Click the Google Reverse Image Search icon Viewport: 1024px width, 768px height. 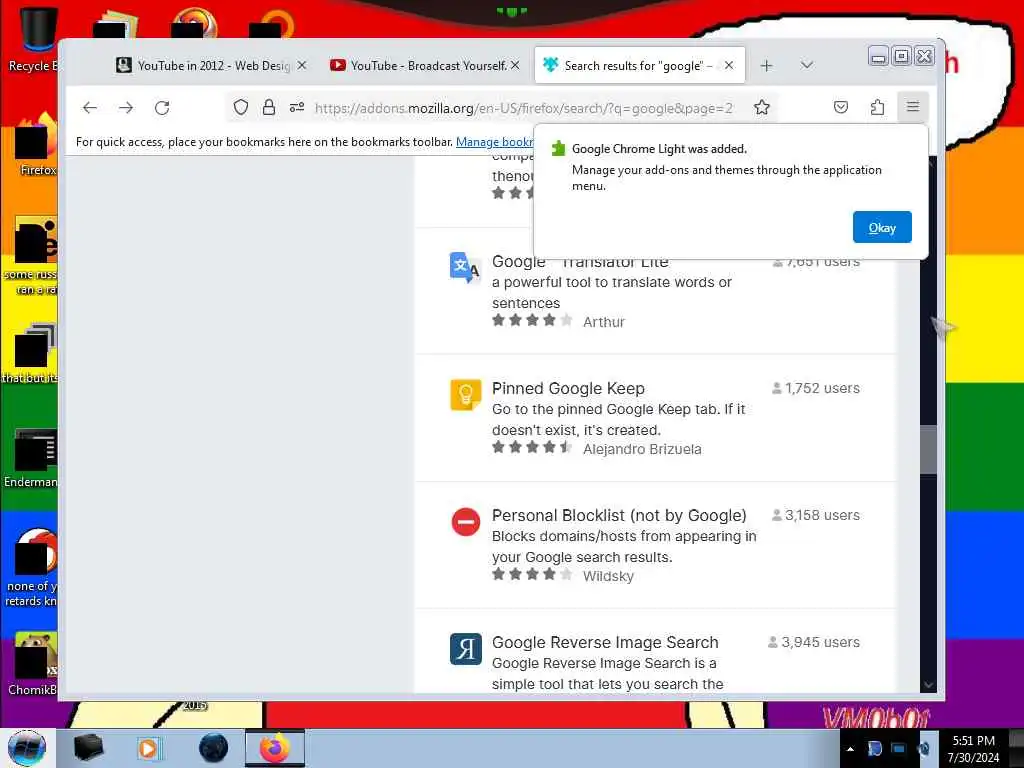point(466,649)
